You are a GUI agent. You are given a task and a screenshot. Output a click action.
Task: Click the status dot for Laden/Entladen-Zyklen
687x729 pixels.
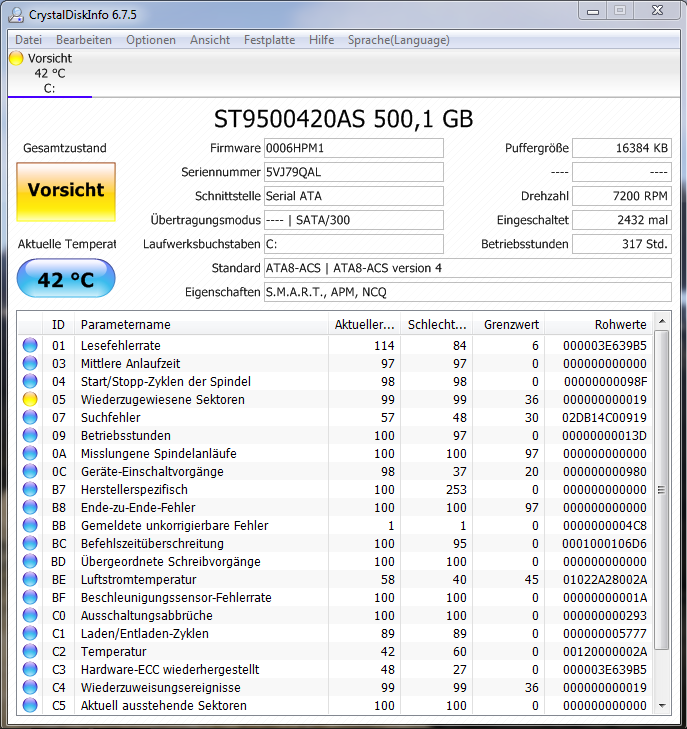(x=30, y=633)
